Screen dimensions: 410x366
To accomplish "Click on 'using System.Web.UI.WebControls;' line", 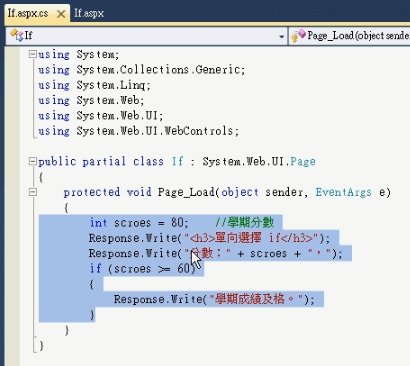I will (x=139, y=131).
